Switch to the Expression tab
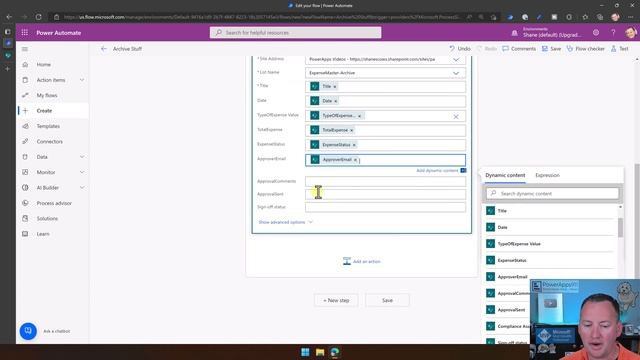Screen dimensions: 640x360 [x=547, y=175]
